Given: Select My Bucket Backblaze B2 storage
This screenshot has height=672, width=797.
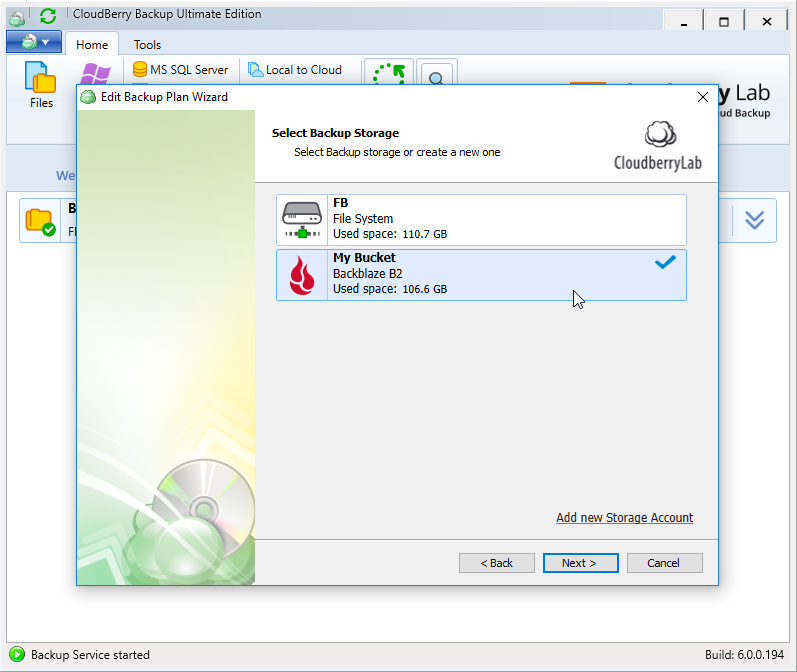Looking at the screenshot, I should [481, 275].
